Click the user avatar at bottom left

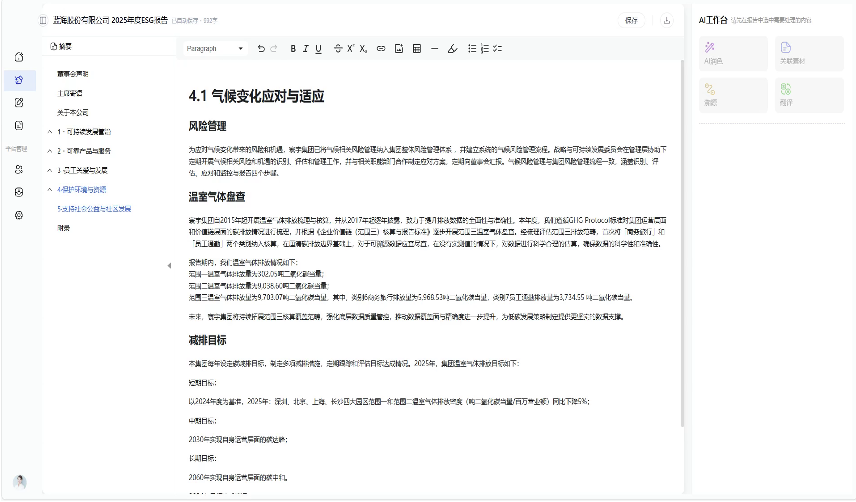click(x=20, y=482)
